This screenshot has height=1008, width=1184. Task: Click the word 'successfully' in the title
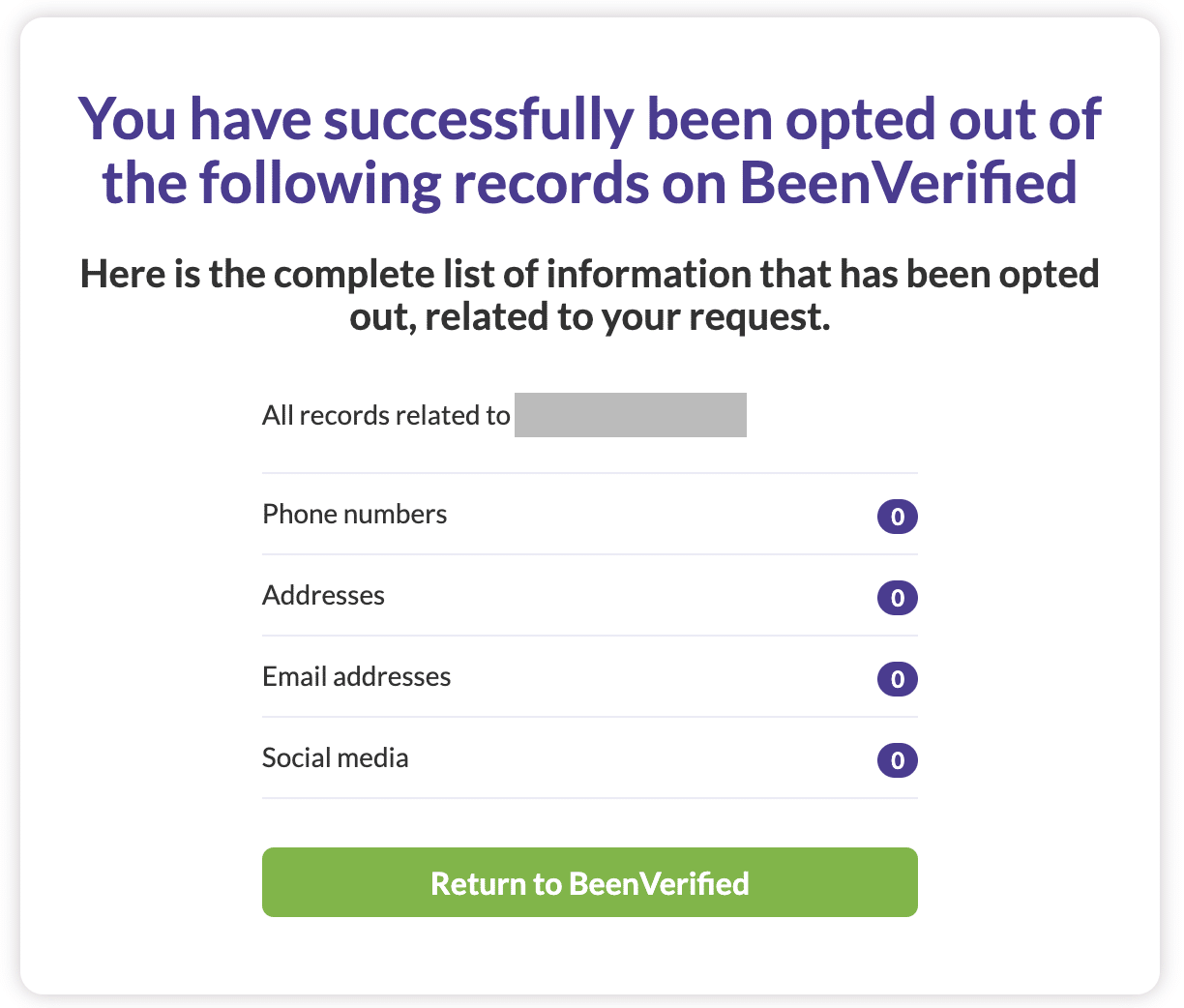tap(478, 119)
